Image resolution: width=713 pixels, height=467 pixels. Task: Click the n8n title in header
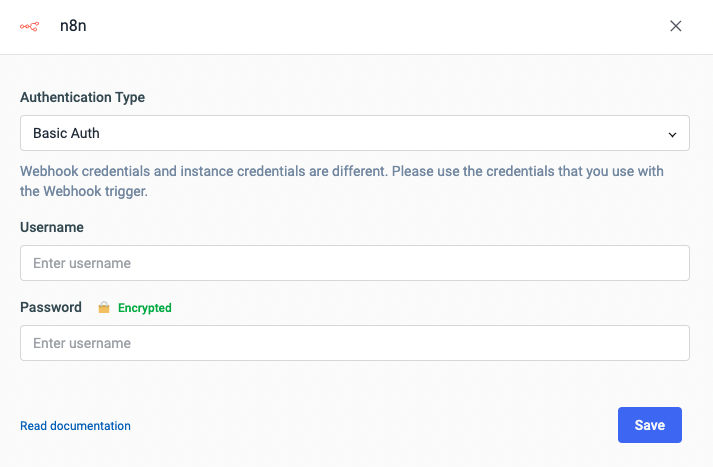(74, 26)
